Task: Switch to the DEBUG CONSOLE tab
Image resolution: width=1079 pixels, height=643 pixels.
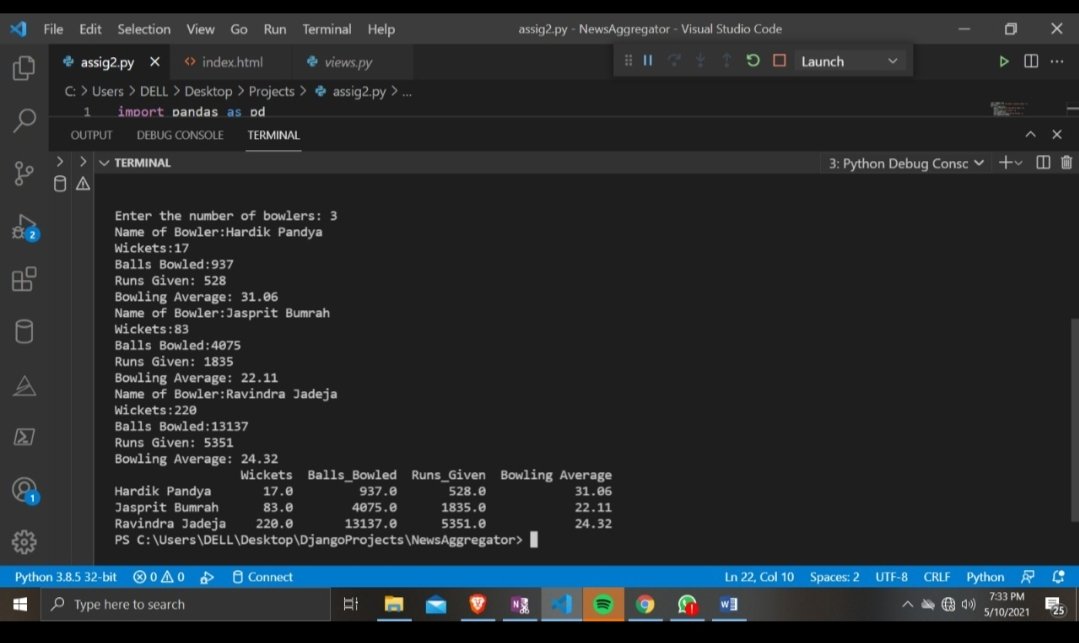Action: (x=180, y=135)
